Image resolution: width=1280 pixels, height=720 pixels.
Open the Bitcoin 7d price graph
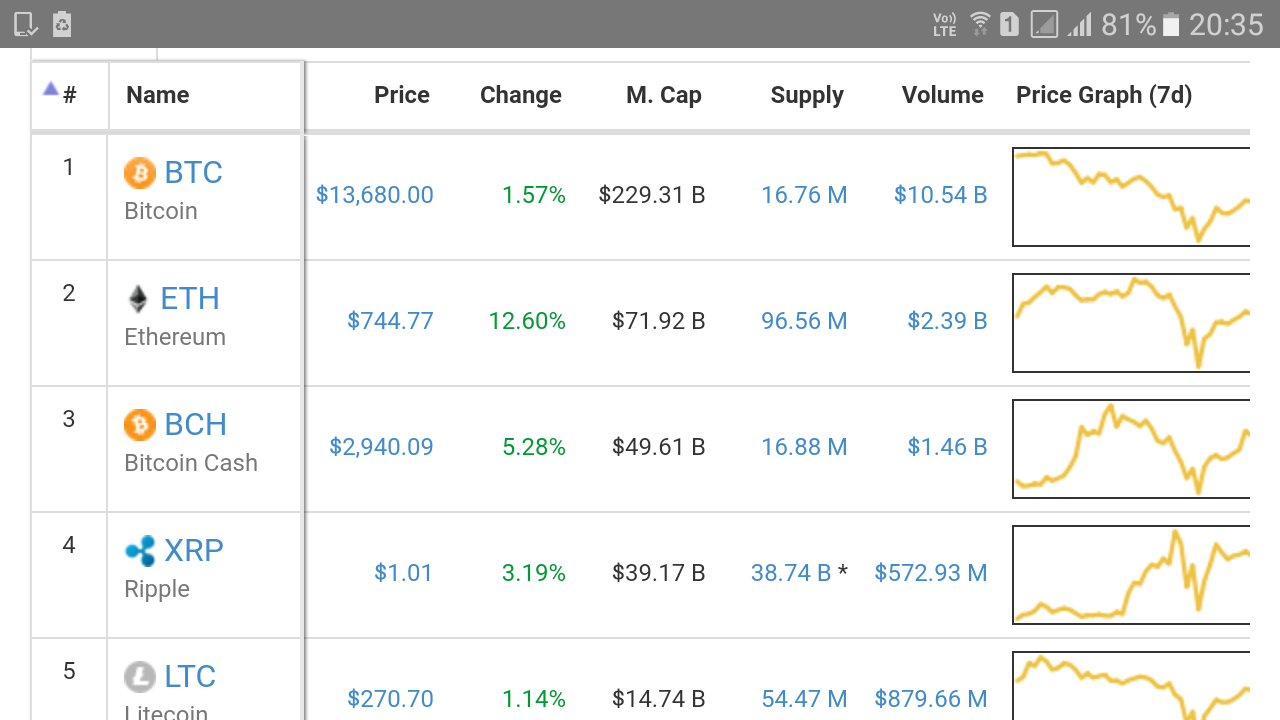[1131, 197]
